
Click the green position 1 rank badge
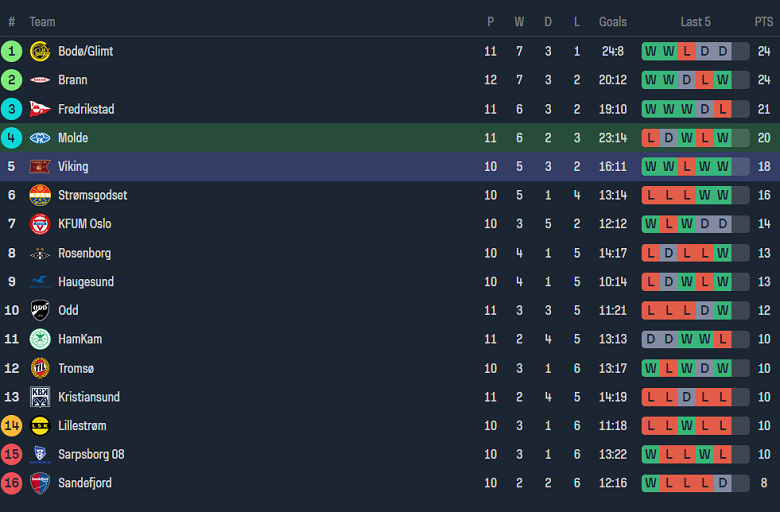pos(12,51)
